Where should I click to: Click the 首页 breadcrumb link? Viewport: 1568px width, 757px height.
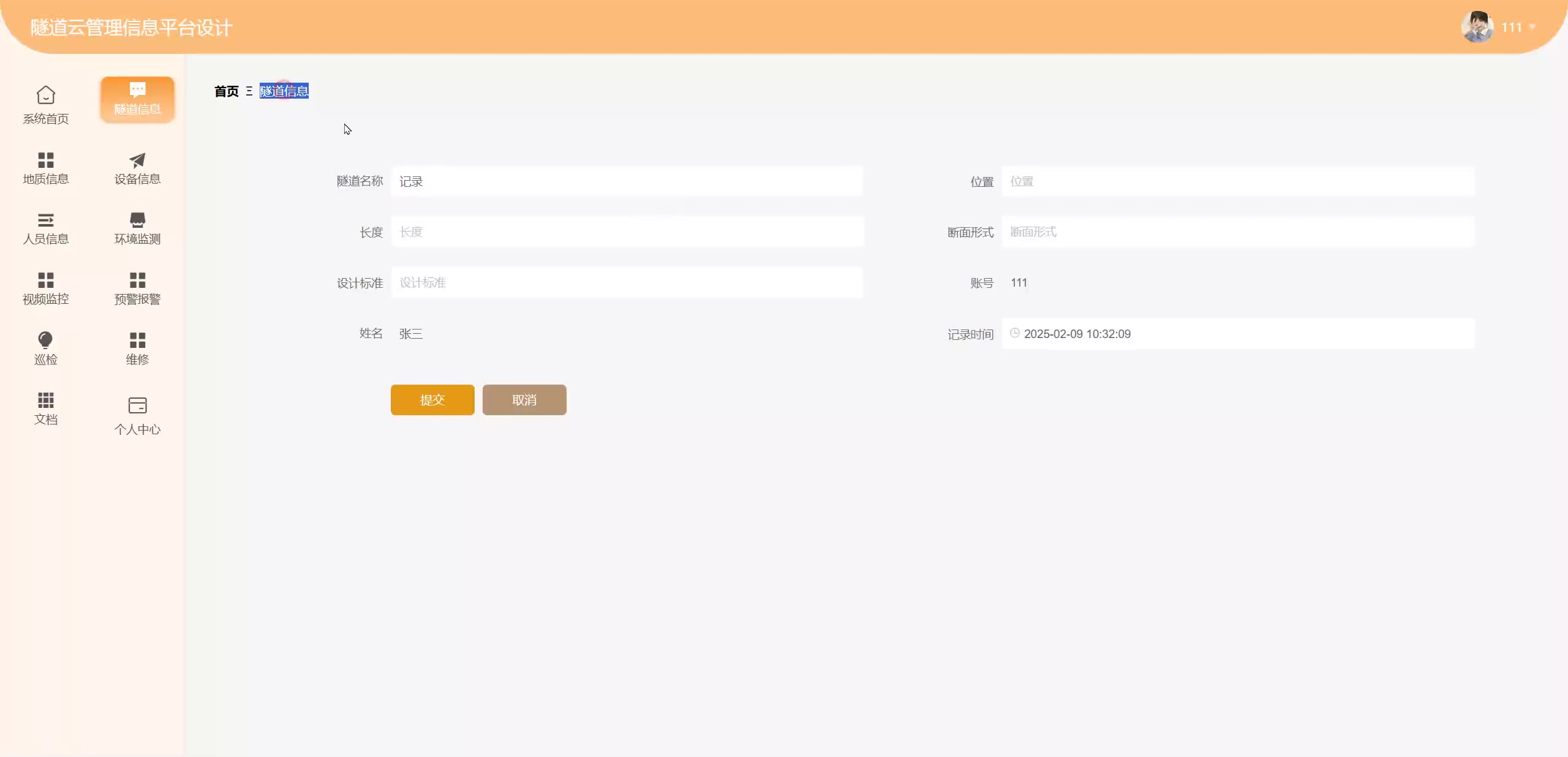click(226, 91)
